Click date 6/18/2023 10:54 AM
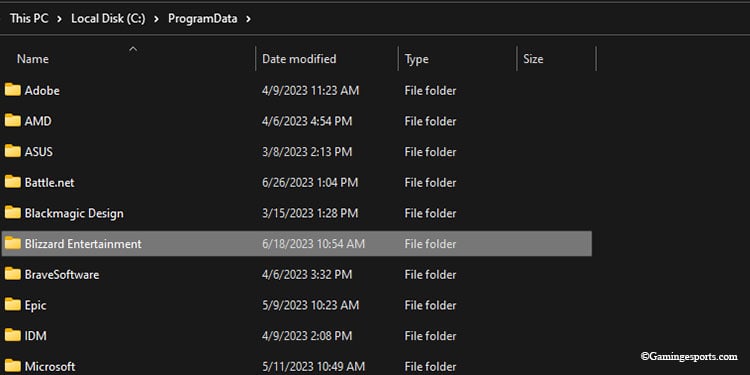Screen dimensions: 750x375 313,243
